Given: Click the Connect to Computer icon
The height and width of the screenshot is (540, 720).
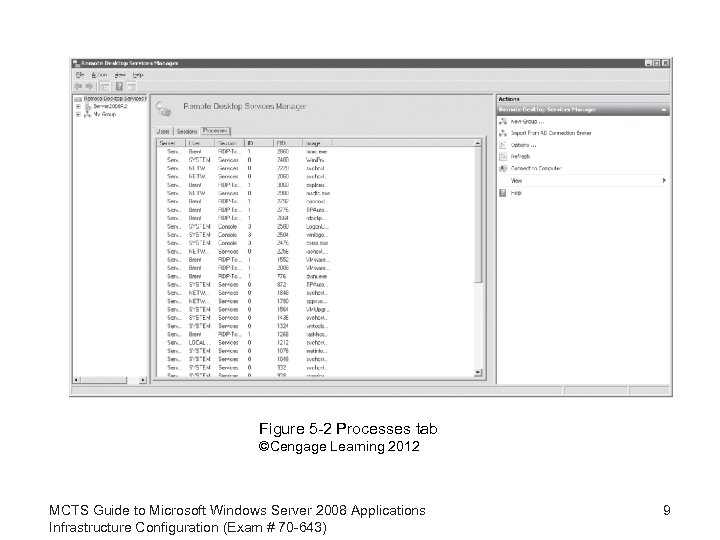Looking at the screenshot, I should click(x=503, y=169).
